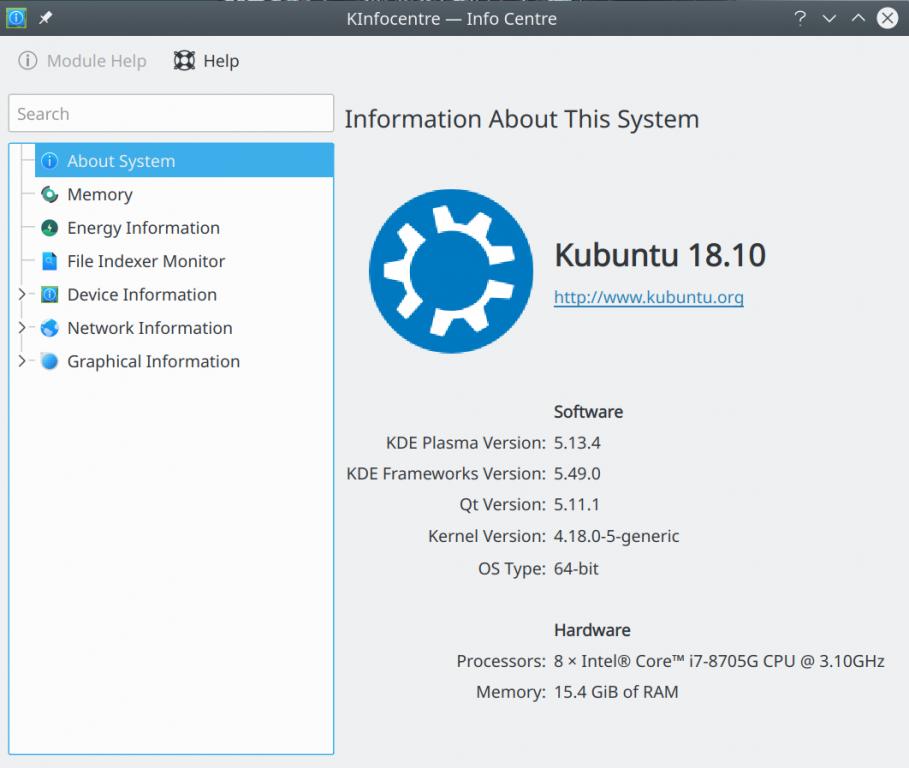The image size is (909, 768).
Task: Click the pin window icon in titlebar
Action: 45,18
